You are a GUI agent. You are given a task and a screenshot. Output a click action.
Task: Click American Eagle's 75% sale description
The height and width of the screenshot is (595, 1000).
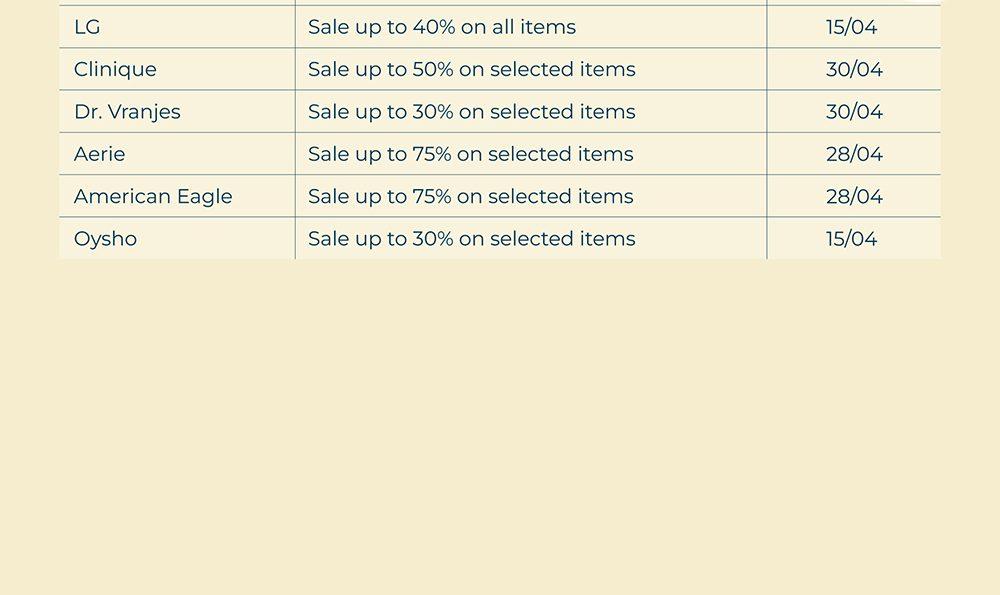470,197
